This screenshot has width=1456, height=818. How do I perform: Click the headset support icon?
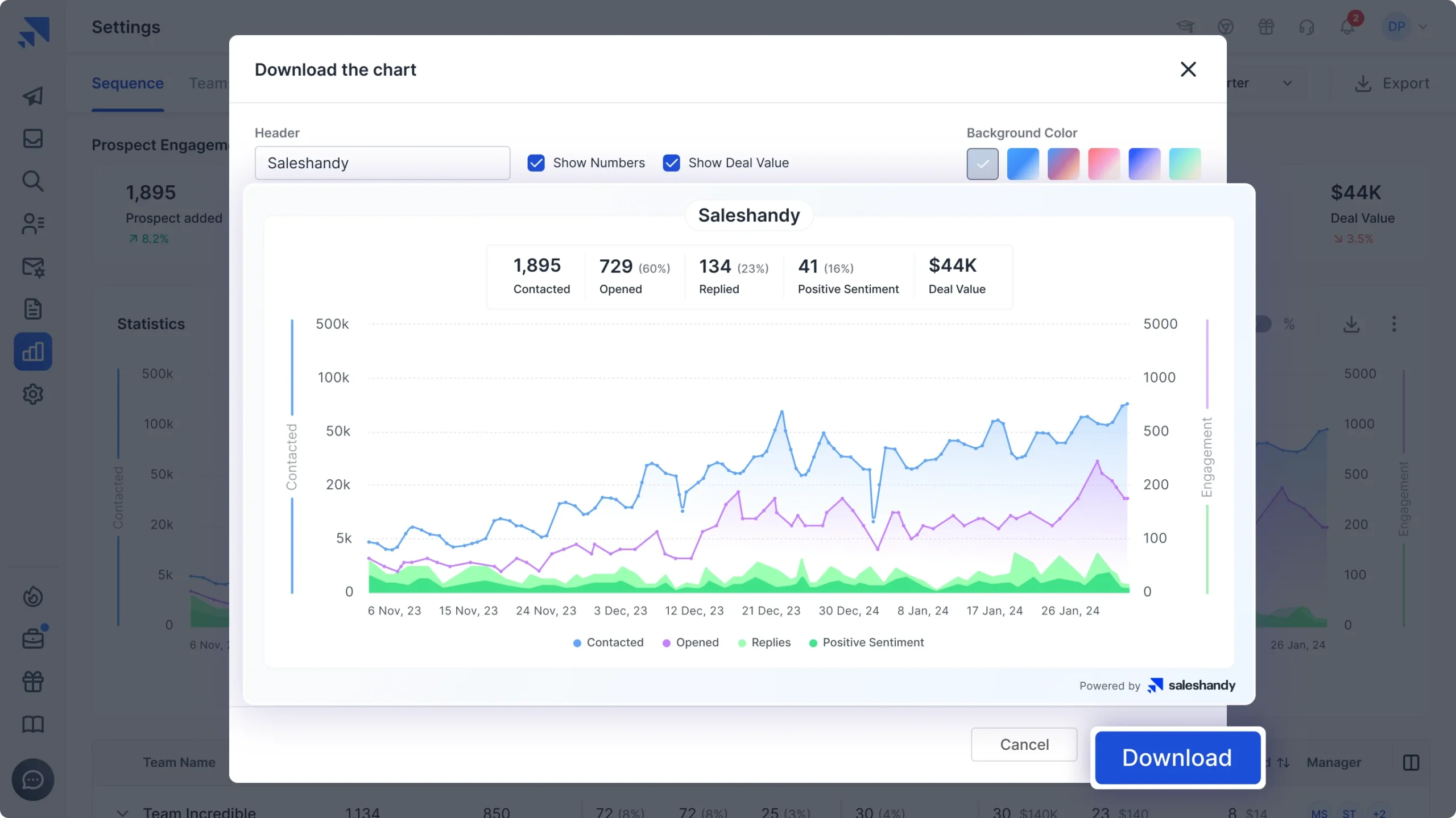1307,27
